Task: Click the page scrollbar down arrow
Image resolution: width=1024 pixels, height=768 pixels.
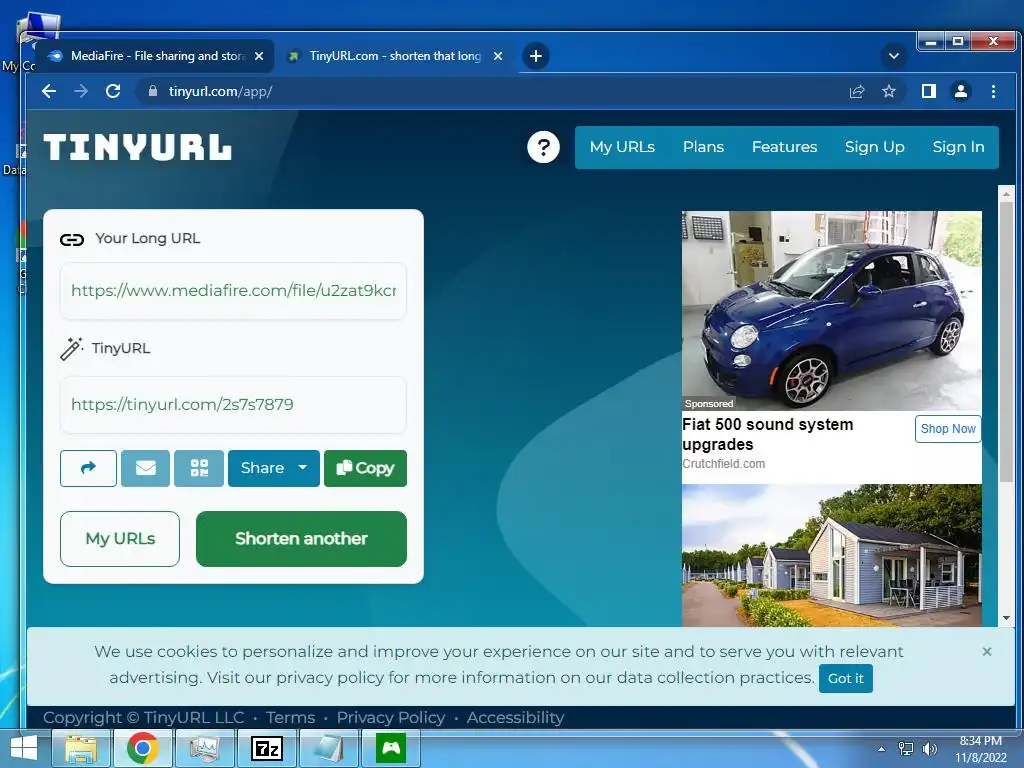Action: coord(1006,618)
